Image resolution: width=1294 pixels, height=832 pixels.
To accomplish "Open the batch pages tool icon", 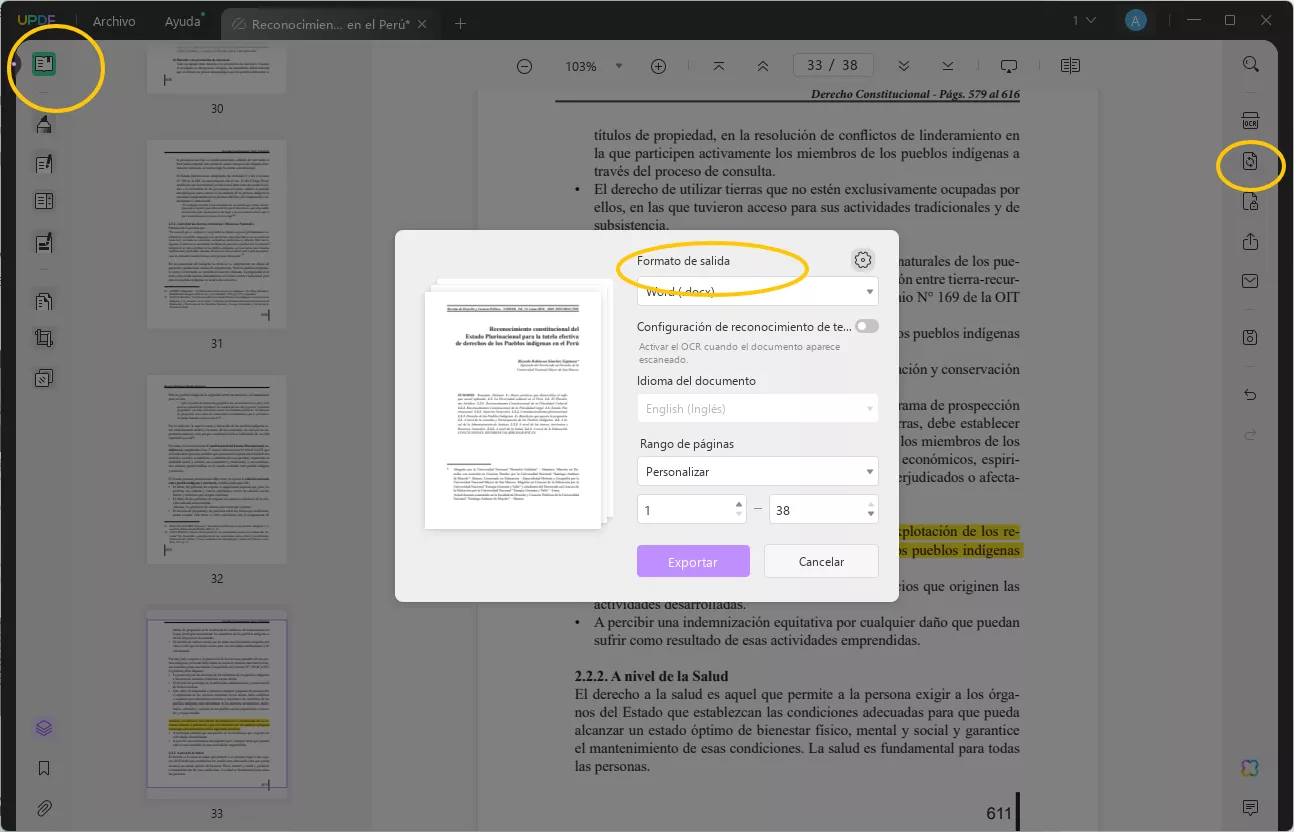I will click(44, 378).
